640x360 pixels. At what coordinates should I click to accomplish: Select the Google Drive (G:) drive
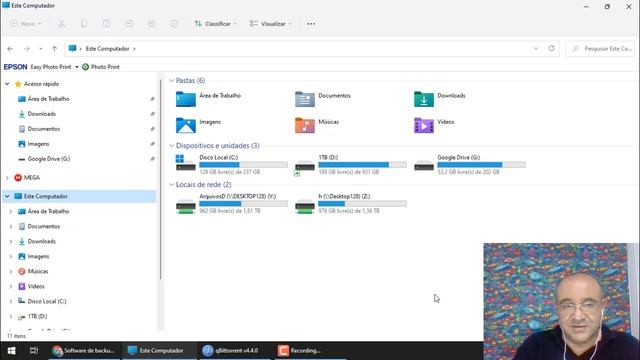click(470, 164)
